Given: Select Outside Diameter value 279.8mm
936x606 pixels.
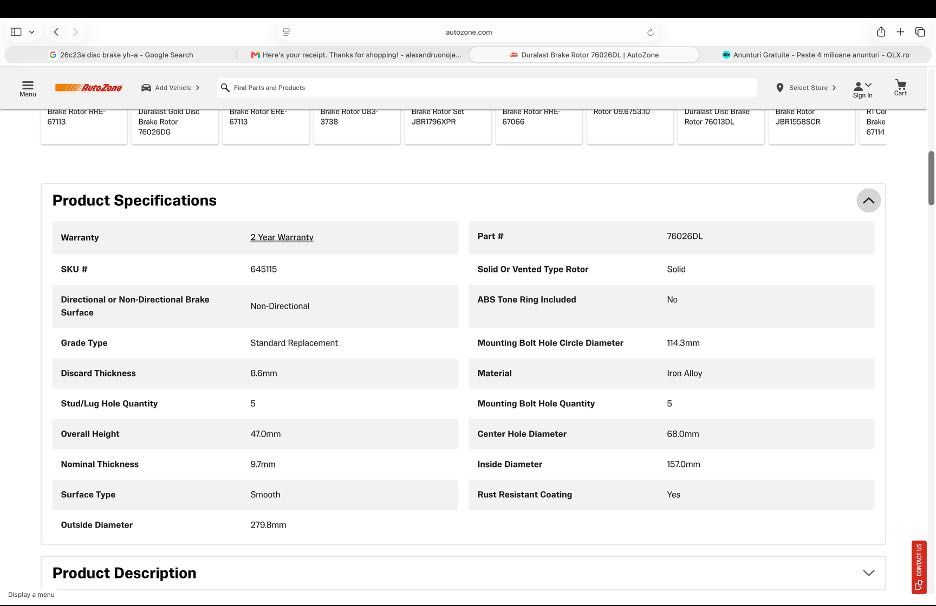Looking at the screenshot, I should pyautogui.click(x=268, y=525).
